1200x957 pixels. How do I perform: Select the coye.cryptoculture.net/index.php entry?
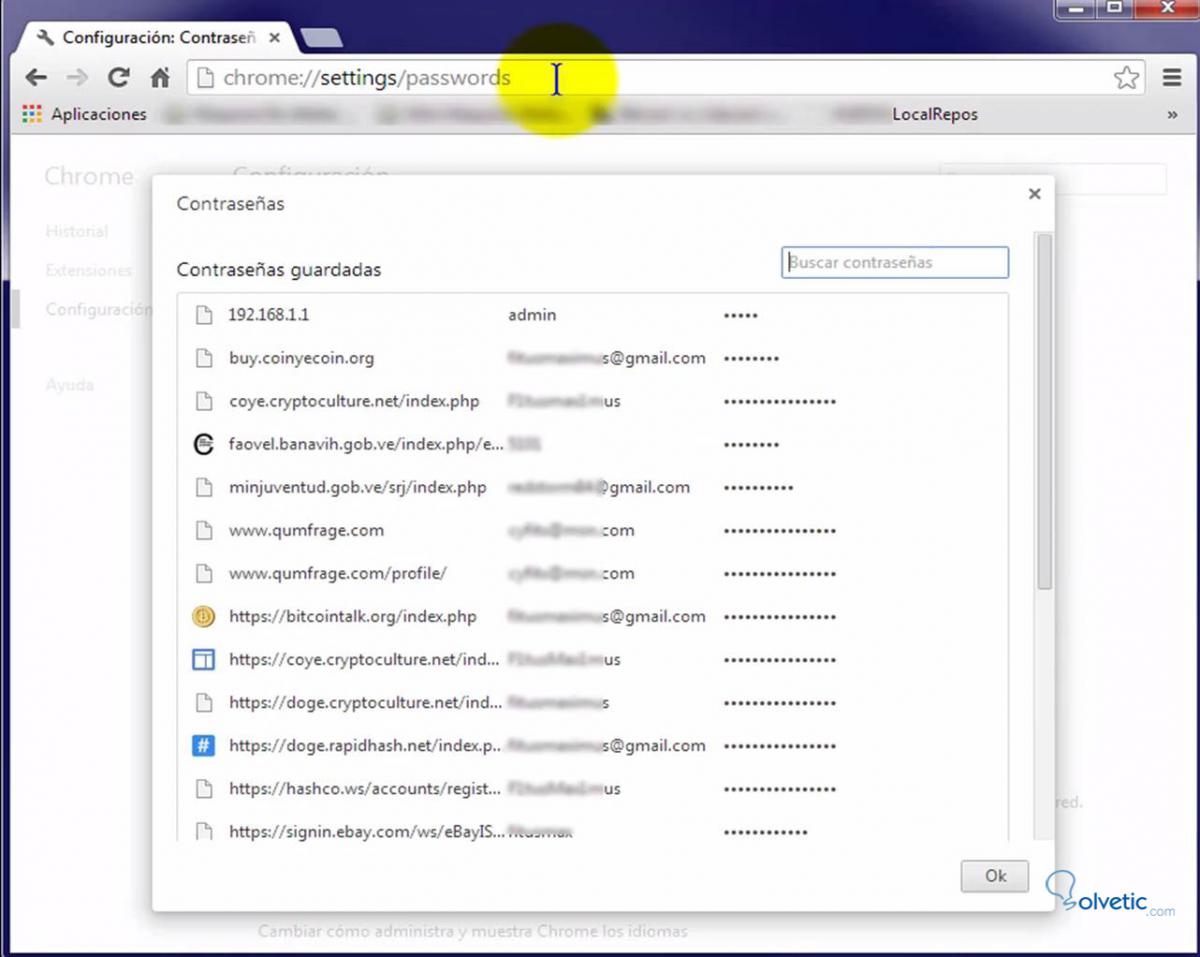(593, 401)
